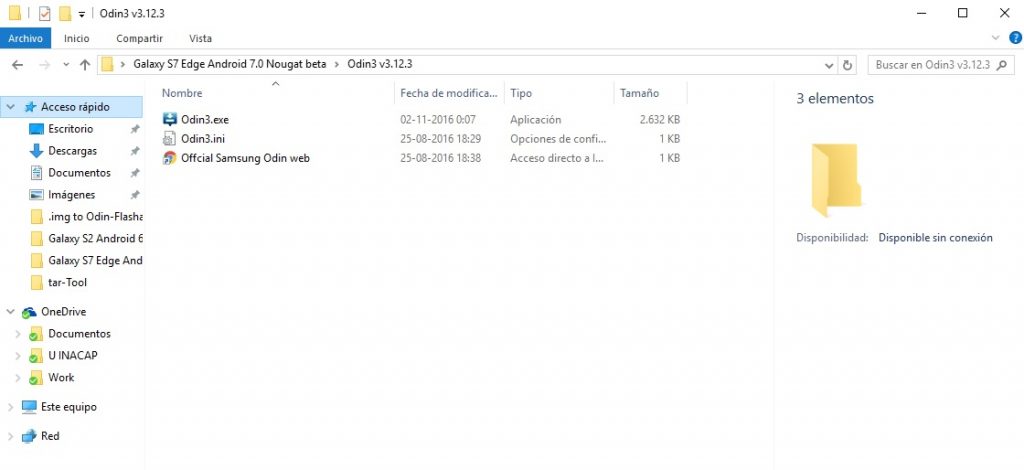Screen dimensions: 1024x470
Task: Click the tar-Tool folder icon
Action: point(37,283)
